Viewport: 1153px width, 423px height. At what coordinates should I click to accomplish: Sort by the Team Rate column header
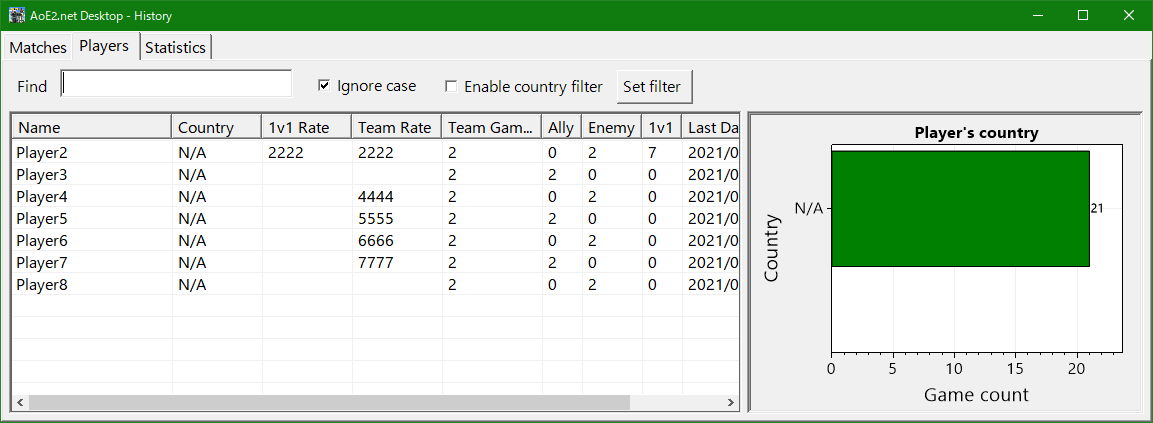396,127
